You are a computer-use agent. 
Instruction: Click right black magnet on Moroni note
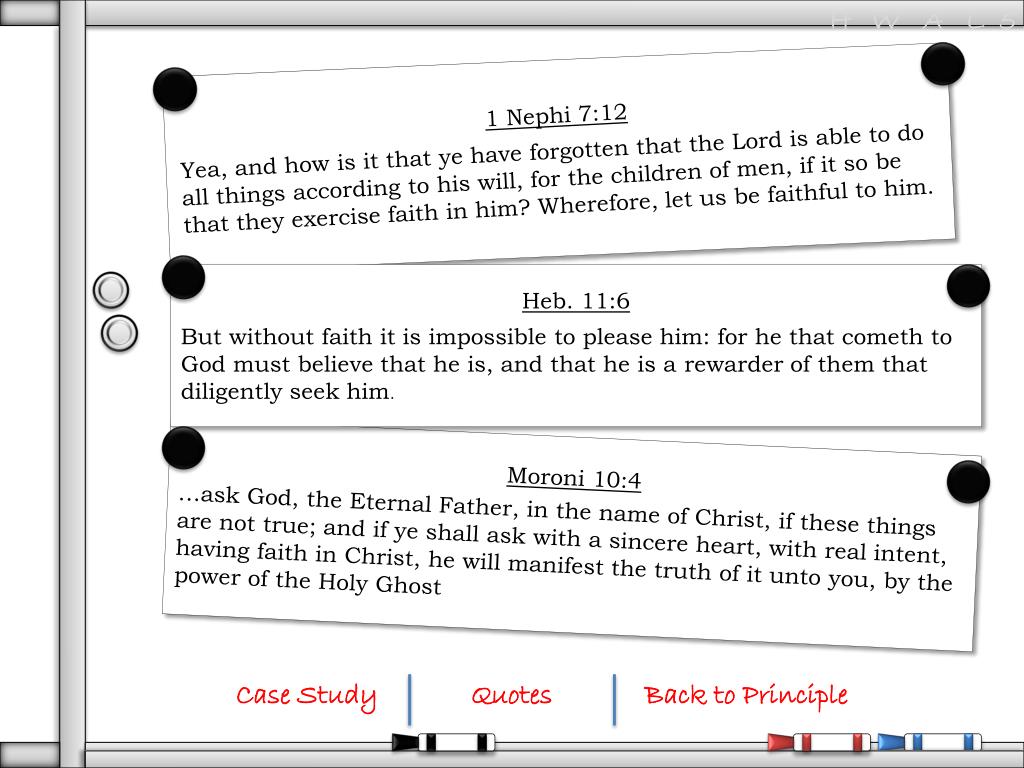point(968,482)
